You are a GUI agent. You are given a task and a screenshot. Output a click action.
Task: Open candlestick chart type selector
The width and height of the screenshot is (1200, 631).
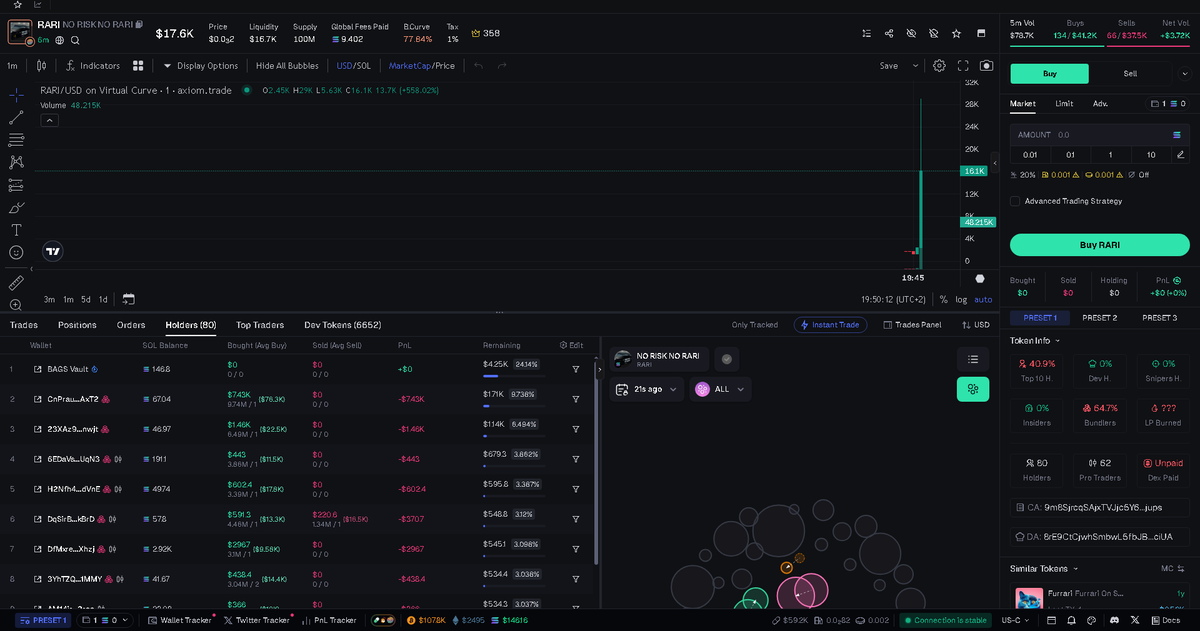[x=41, y=66]
